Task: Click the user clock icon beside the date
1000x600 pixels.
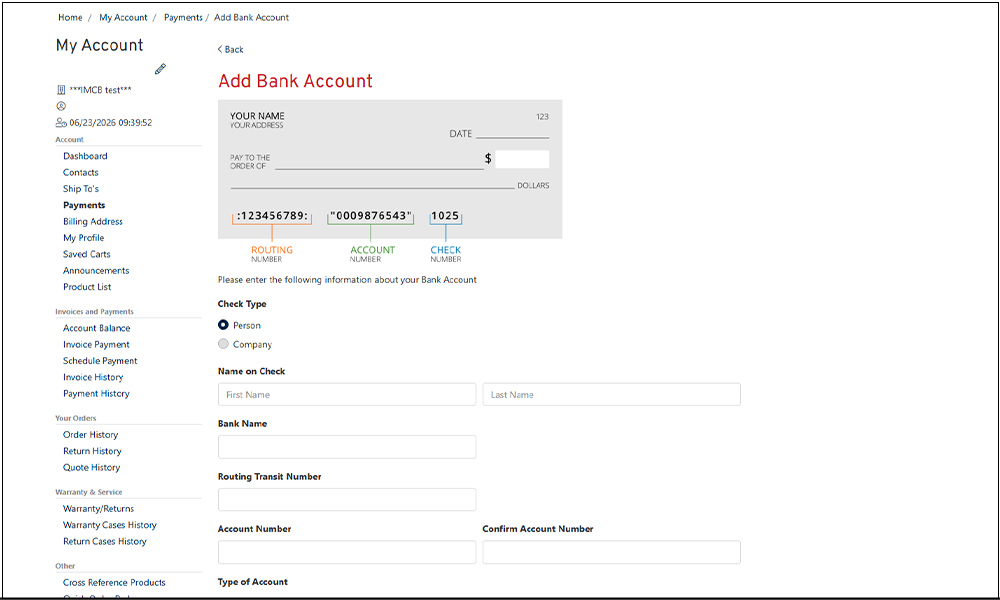Action: coord(61,122)
